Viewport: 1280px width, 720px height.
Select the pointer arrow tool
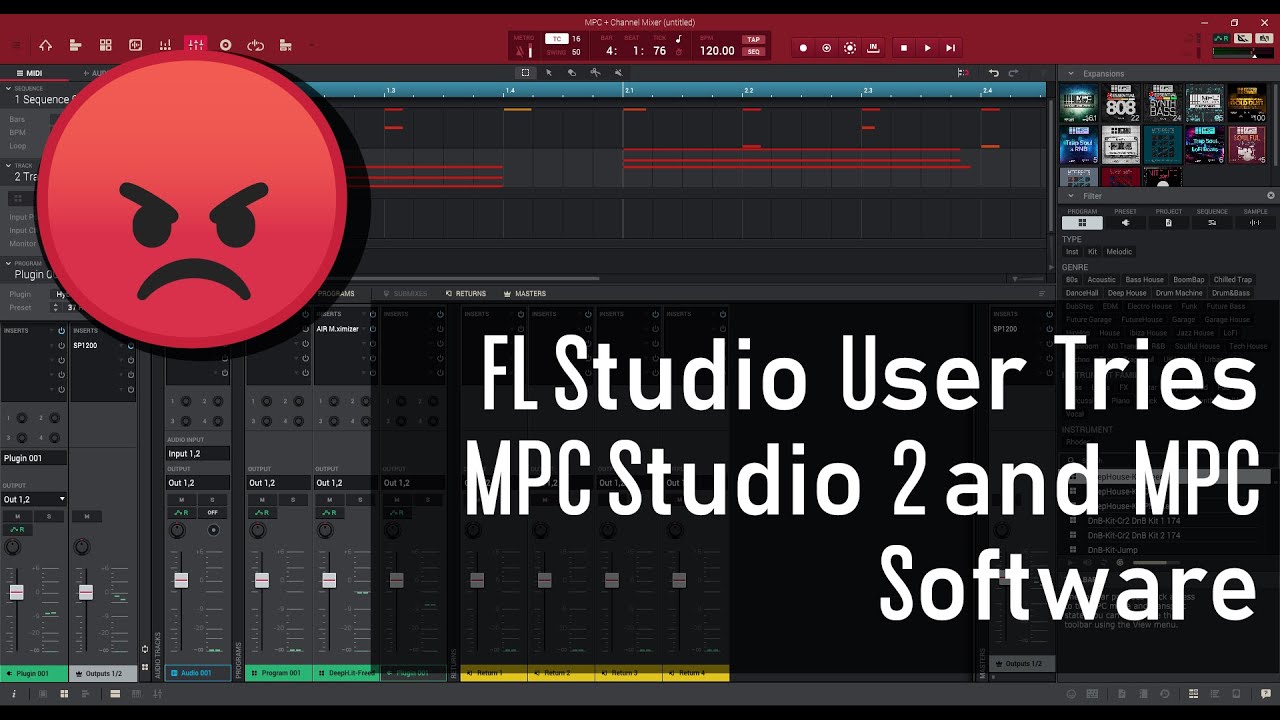tap(548, 73)
